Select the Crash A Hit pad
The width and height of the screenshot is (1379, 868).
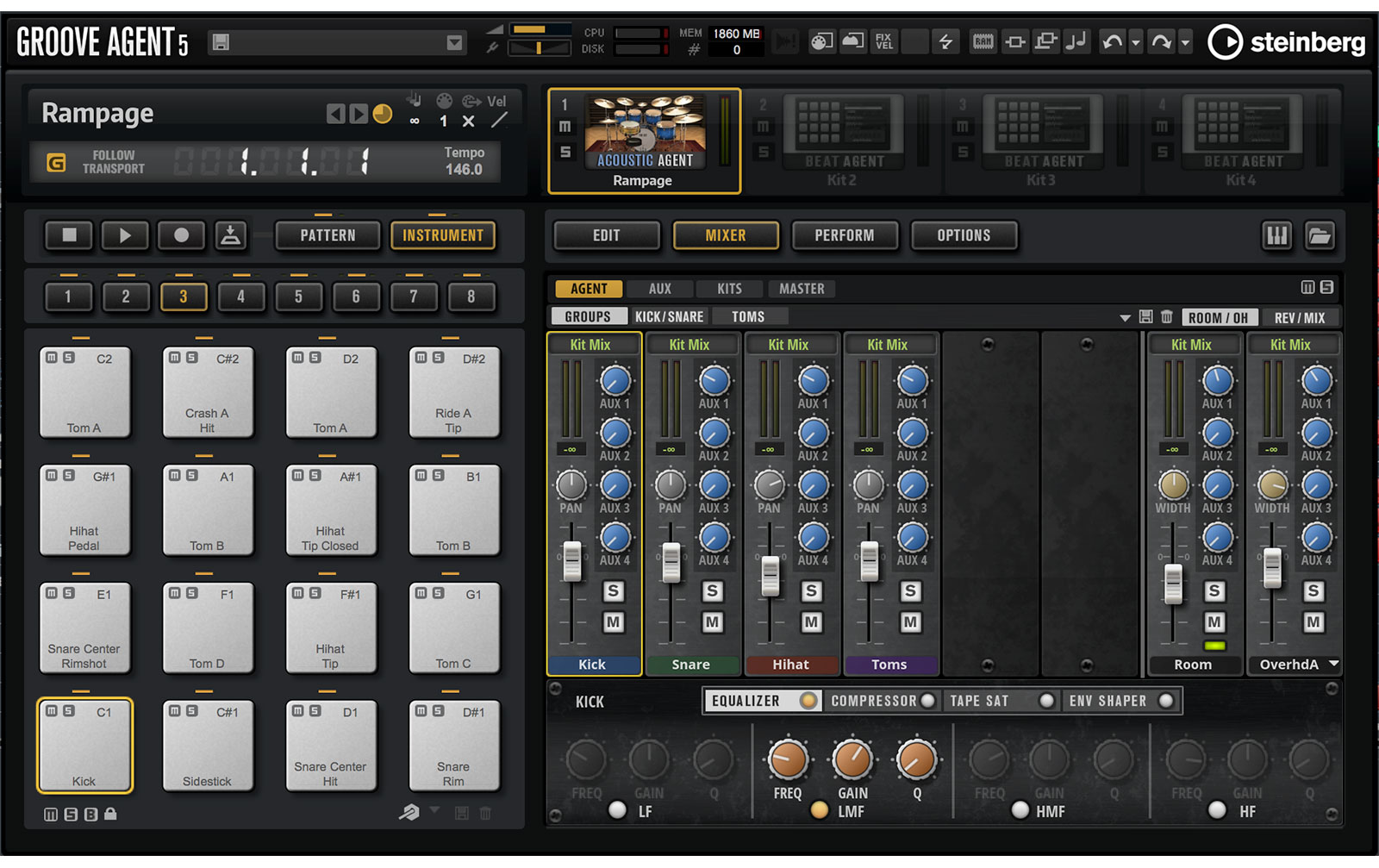point(207,392)
